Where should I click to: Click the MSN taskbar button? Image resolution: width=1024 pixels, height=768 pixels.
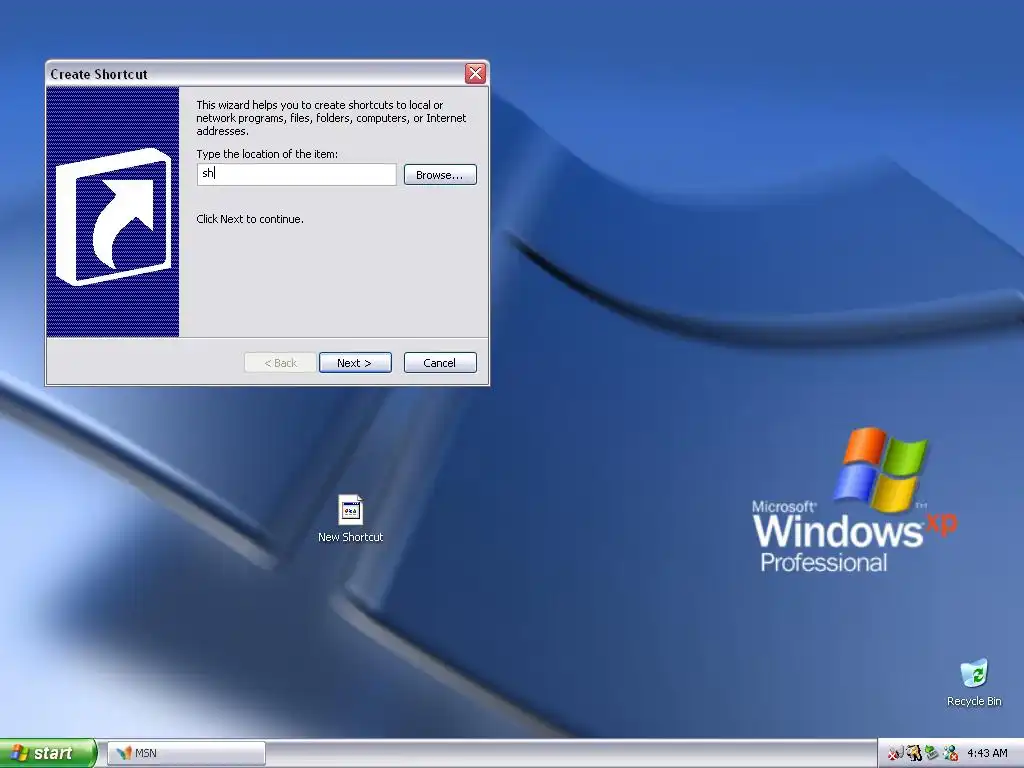click(x=186, y=753)
